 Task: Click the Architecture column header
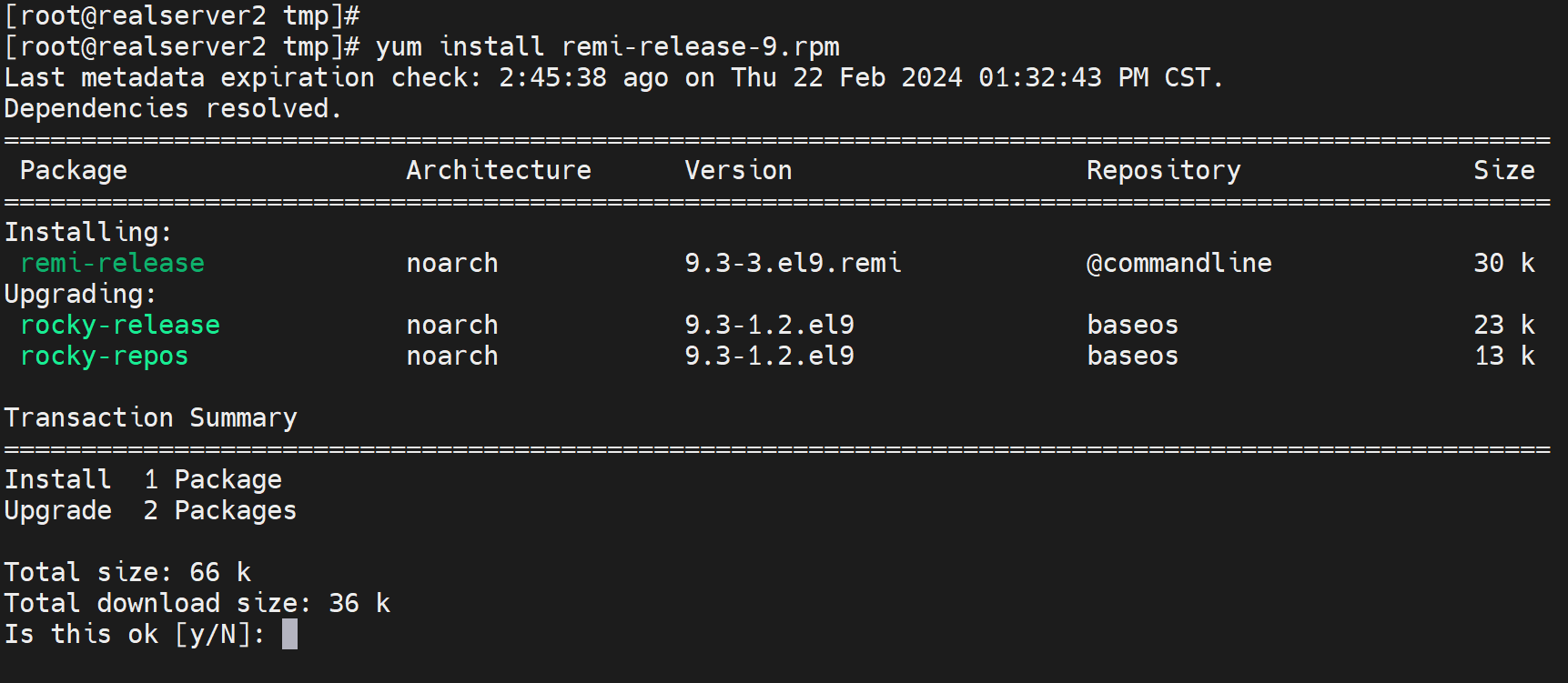(x=498, y=170)
